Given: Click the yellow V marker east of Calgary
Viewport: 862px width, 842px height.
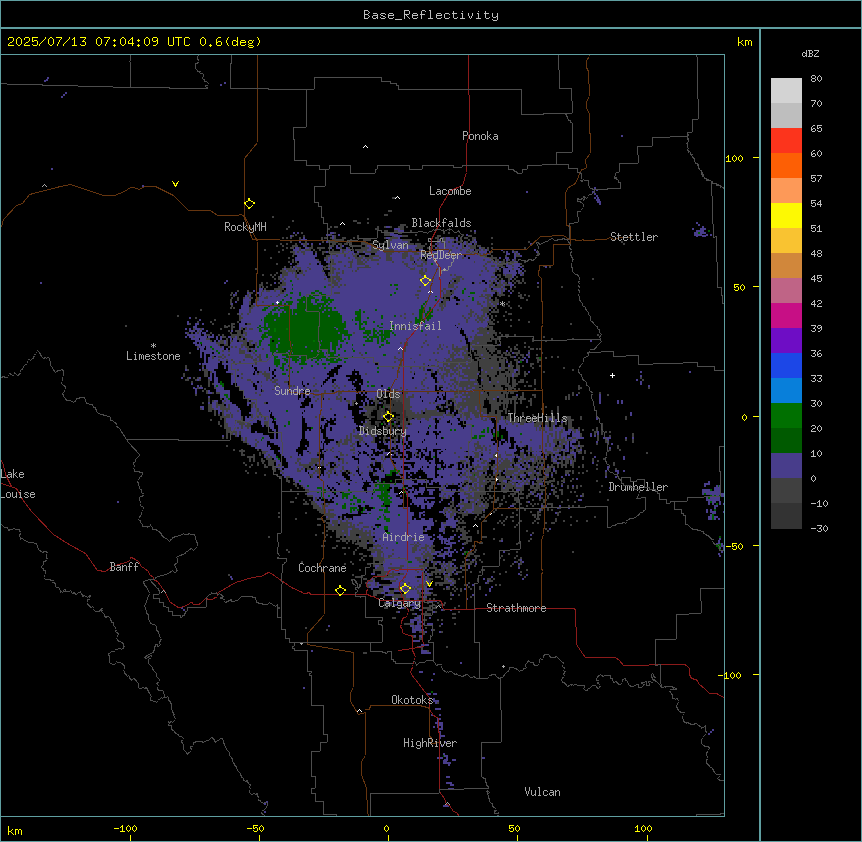Looking at the screenshot, I should (x=429, y=584).
